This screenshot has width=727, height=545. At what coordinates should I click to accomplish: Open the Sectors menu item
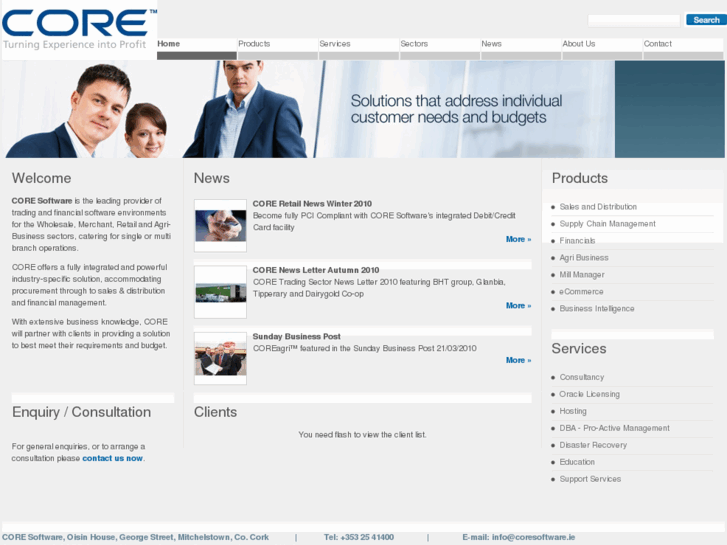[440, 49]
